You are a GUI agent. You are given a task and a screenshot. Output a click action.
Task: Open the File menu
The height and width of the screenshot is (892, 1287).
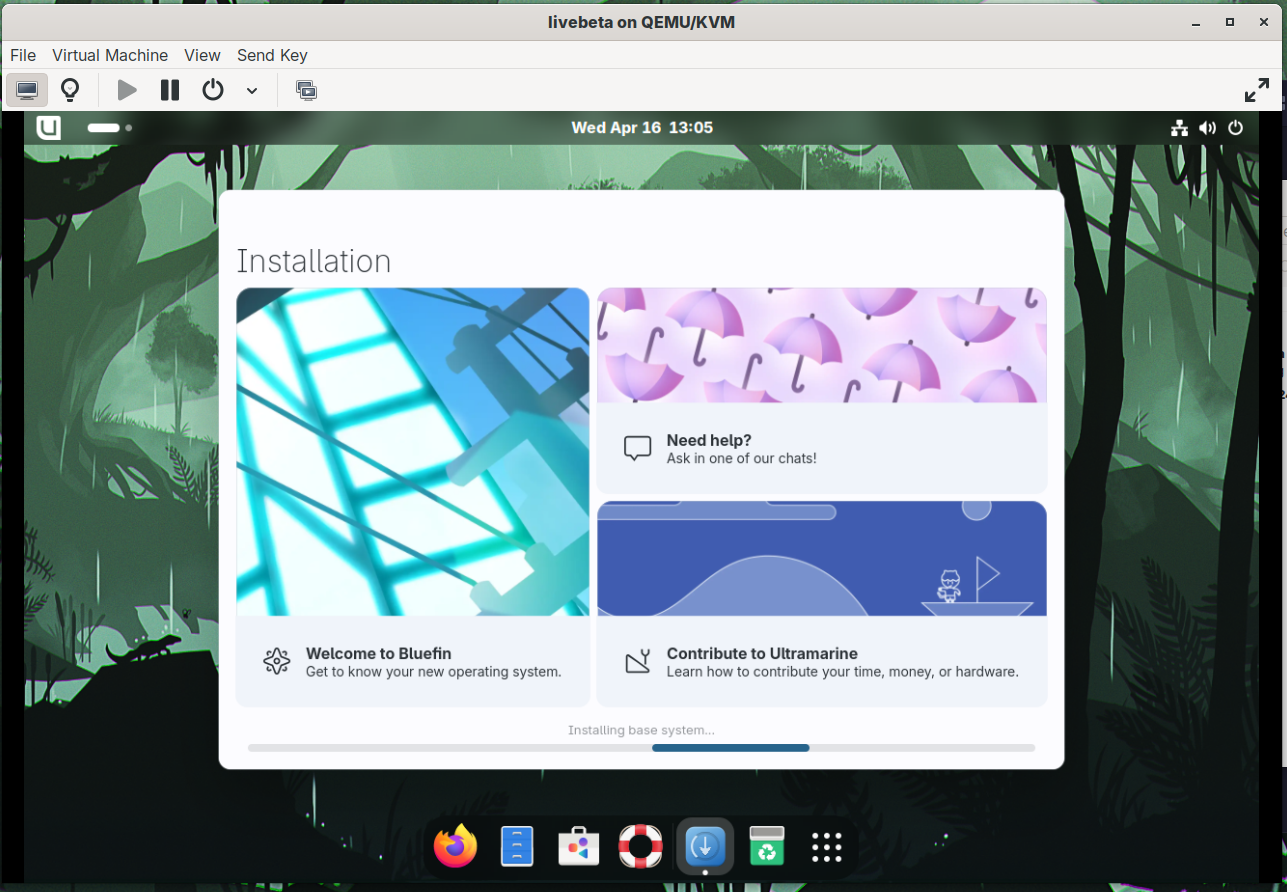pos(23,55)
